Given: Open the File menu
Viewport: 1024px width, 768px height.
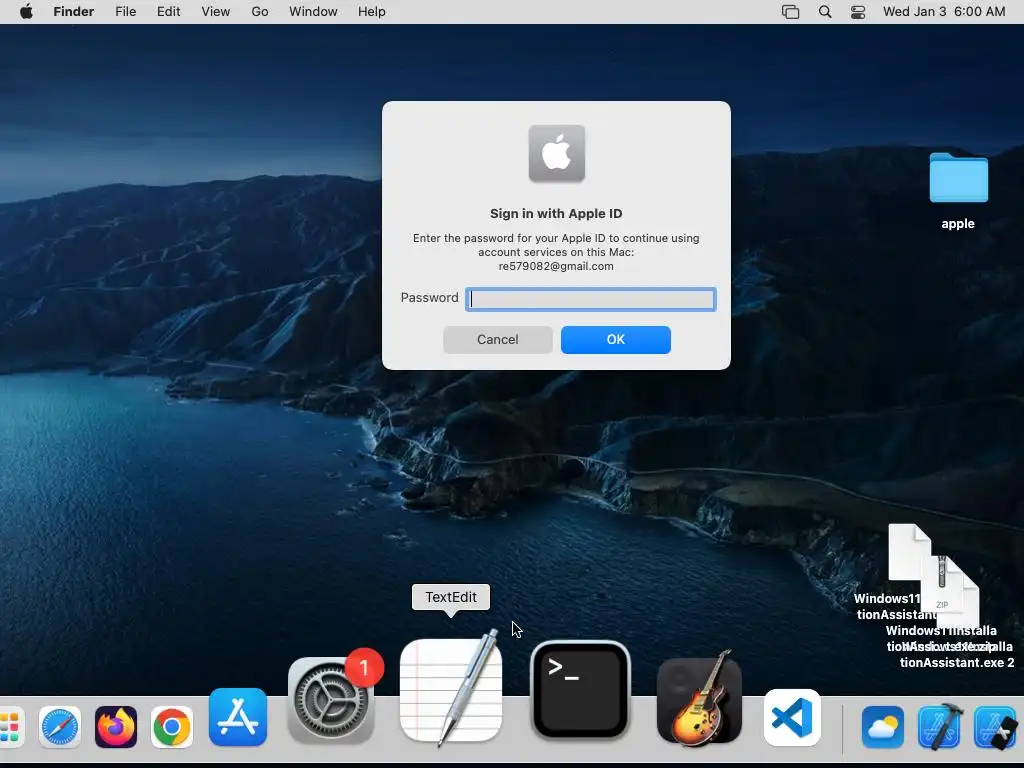Looking at the screenshot, I should [125, 12].
